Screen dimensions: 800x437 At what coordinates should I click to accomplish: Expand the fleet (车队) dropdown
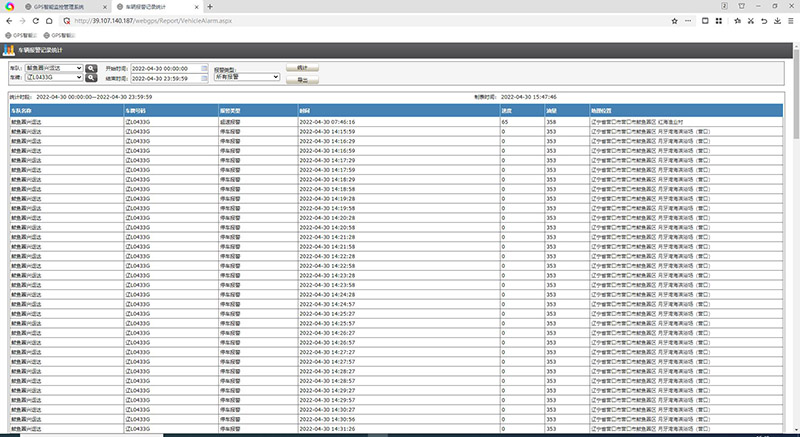pyautogui.click(x=54, y=68)
